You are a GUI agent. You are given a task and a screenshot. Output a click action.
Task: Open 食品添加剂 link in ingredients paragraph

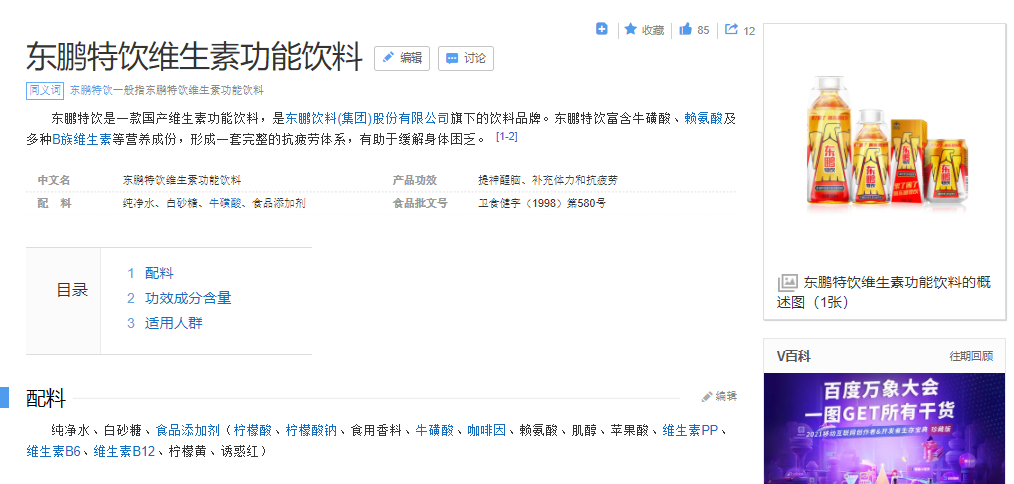click(x=188, y=430)
